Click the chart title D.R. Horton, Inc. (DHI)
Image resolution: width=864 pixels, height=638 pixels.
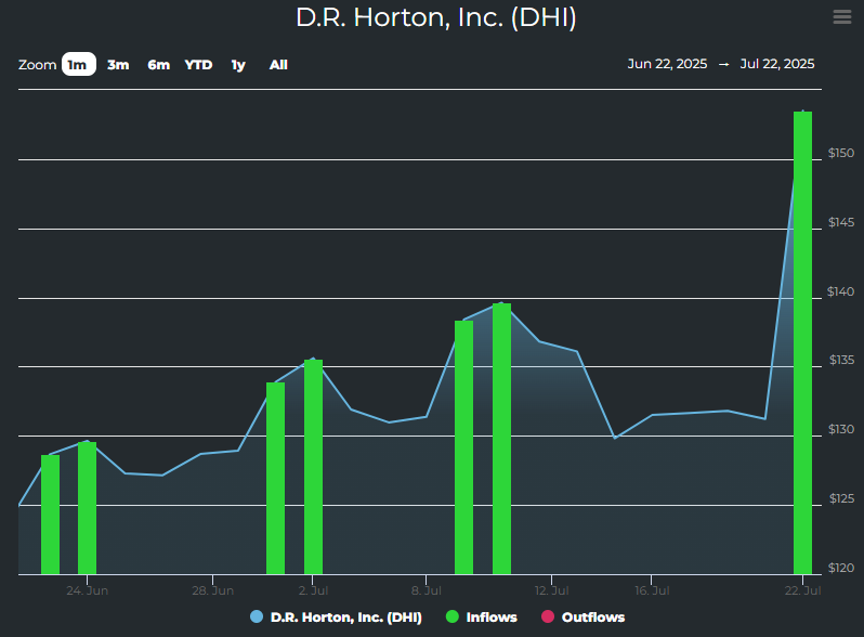(x=436, y=18)
